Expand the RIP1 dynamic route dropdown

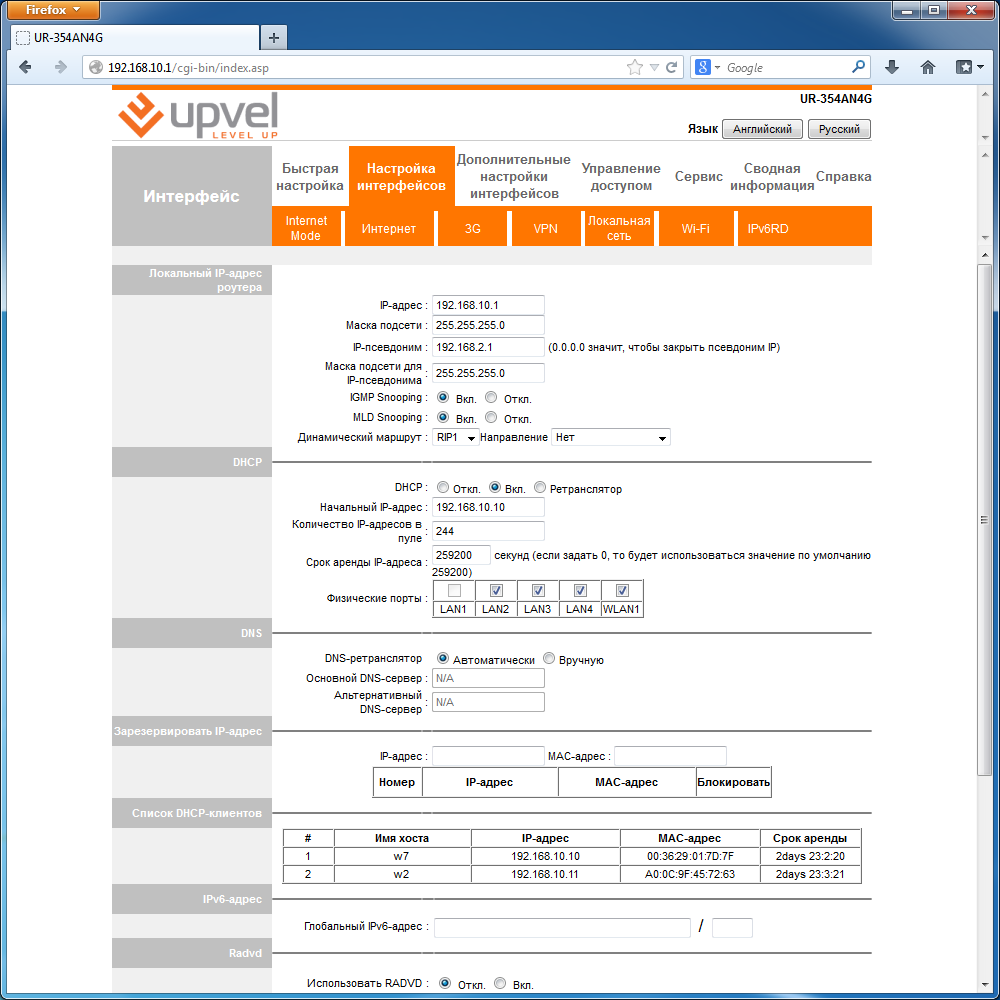pyautogui.click(x=455, y=438)
